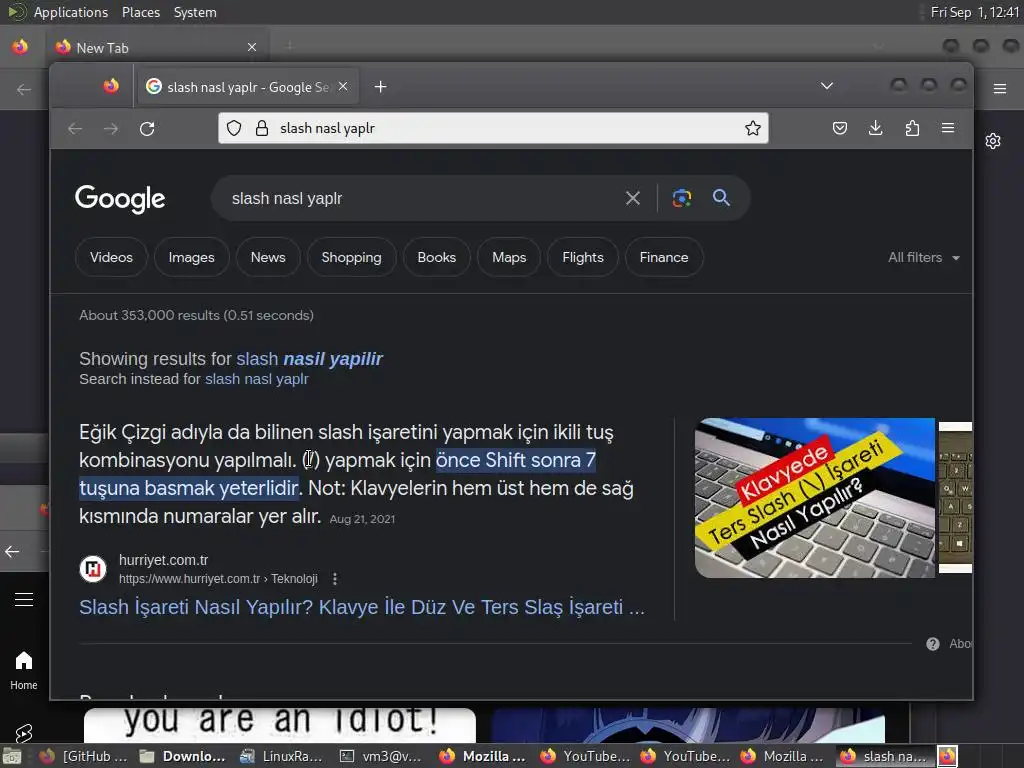1024x768 pixels.
Task: Click the Firefox View icon in the tab bar
Action: tap(111, 86)
